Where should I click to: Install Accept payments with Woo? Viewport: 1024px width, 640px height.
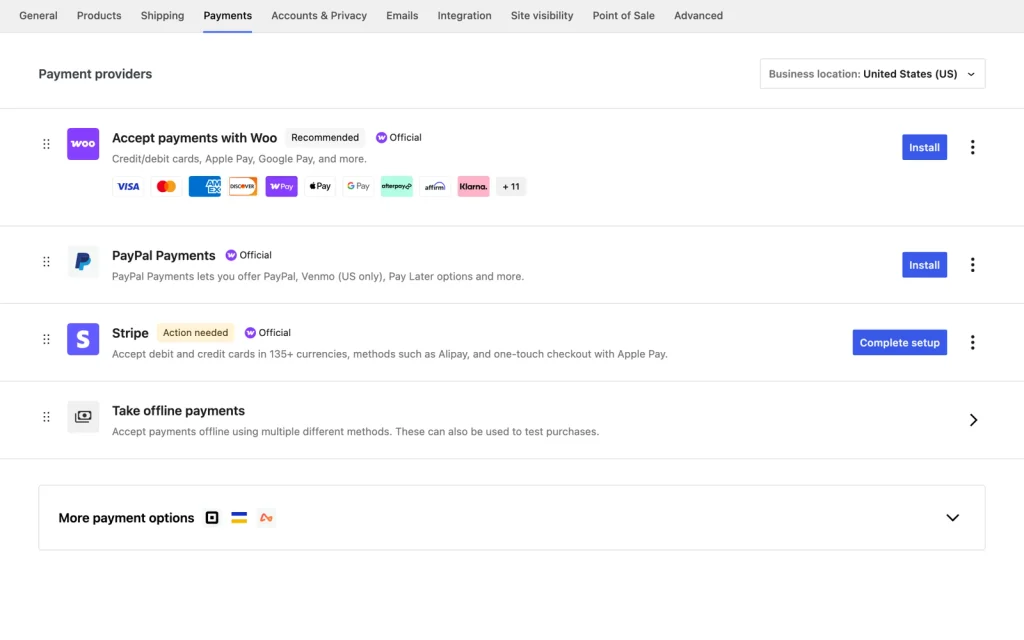click(924, 147)
